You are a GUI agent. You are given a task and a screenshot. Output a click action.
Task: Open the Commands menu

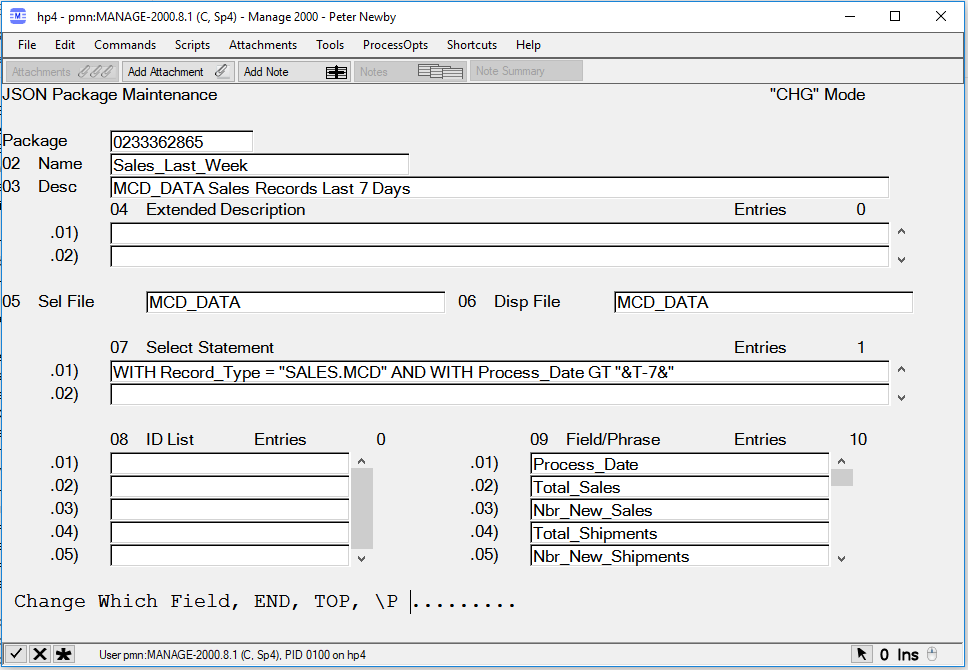125,45
